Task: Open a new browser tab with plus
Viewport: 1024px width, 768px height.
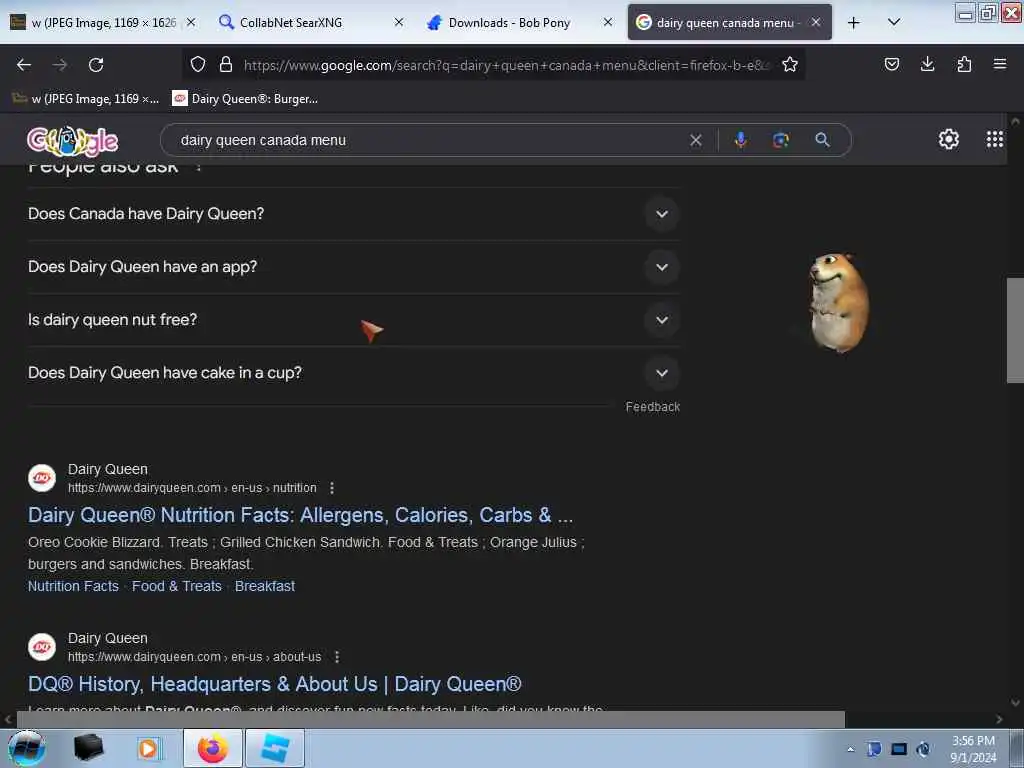Action: click(x=854, y=23)
